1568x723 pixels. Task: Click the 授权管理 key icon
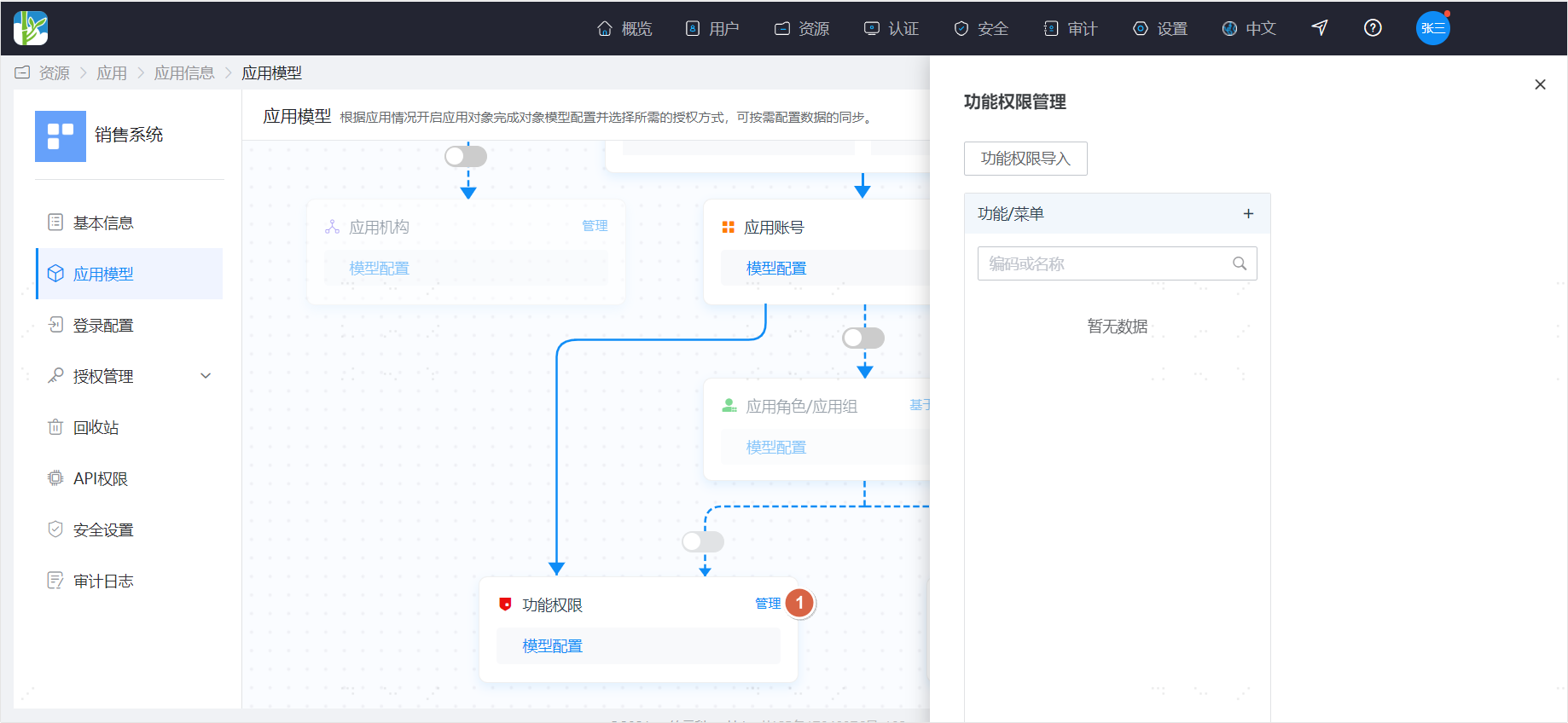pos(55,376)
